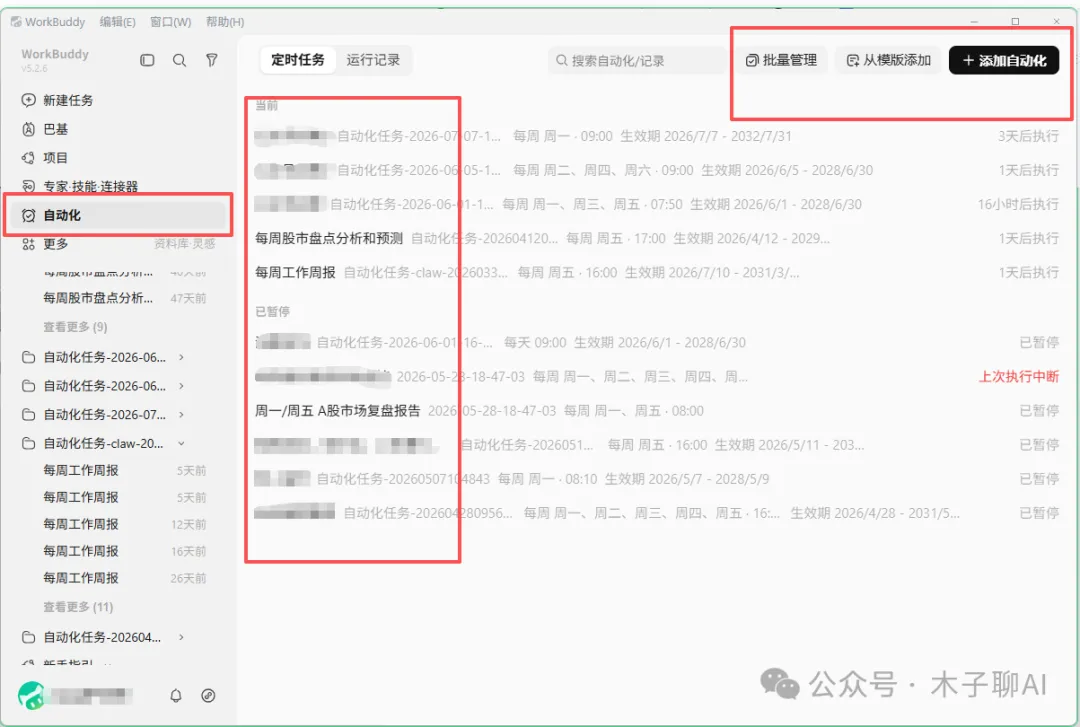Click the 16小时后执行 status text

point(1018,204)
